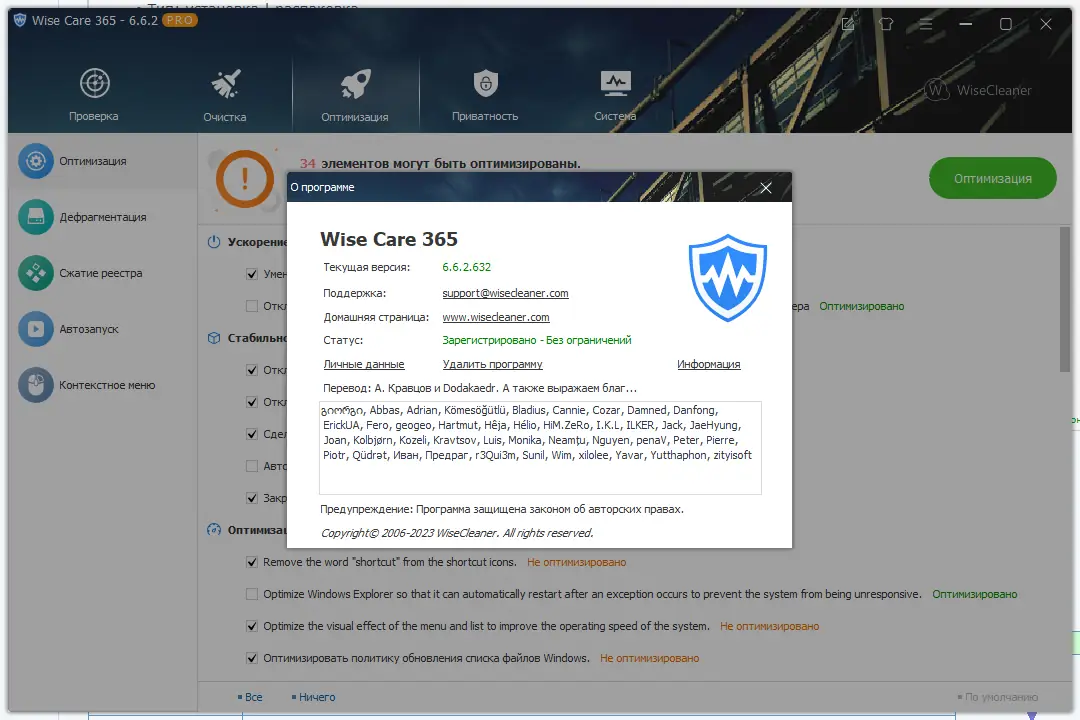Screen dimensions: 1080x720
Task: Click the Личные данные link
Action: 364,364
